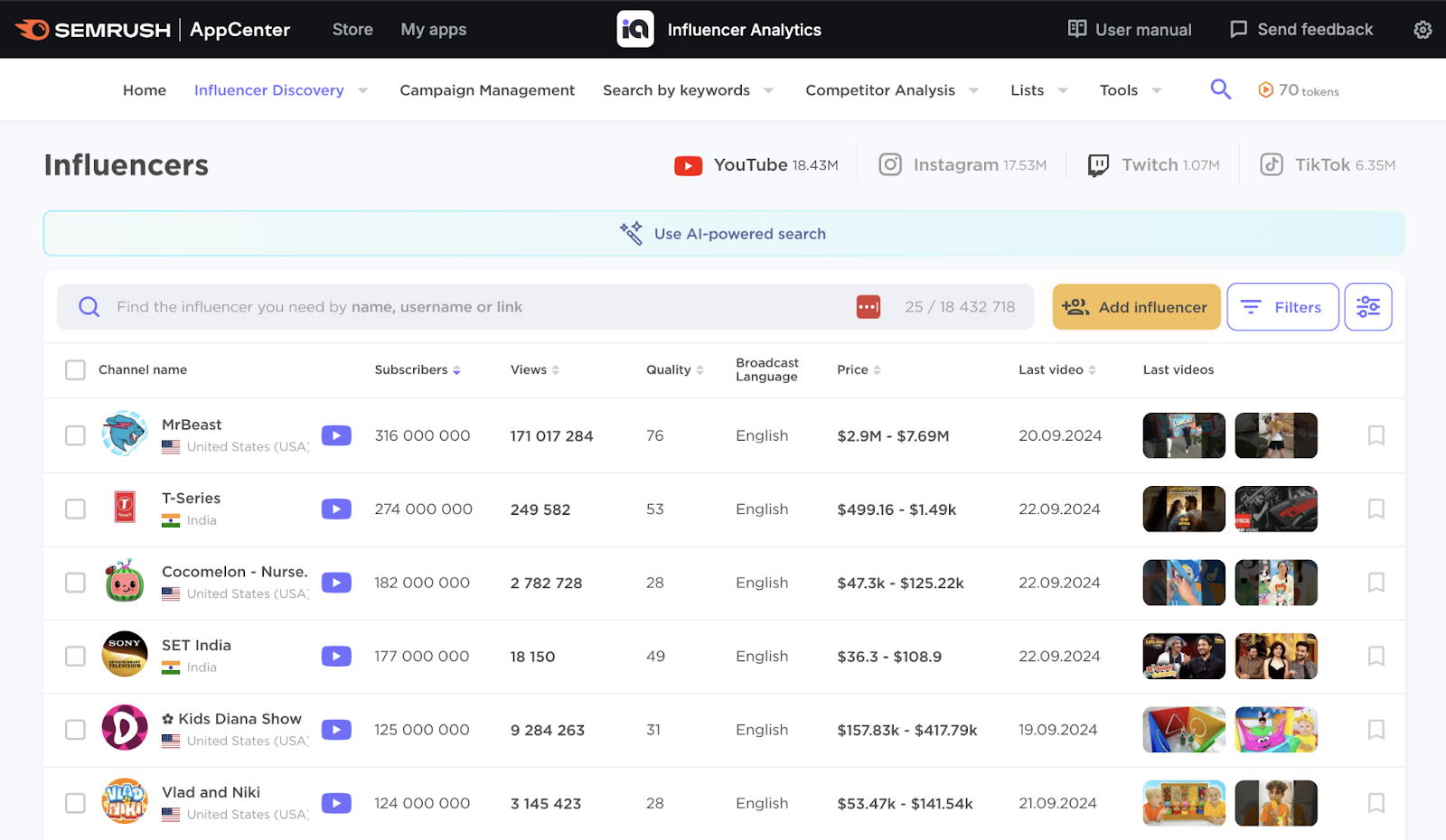Check the Cocomelon row checkbox

(x=75, y=583)
